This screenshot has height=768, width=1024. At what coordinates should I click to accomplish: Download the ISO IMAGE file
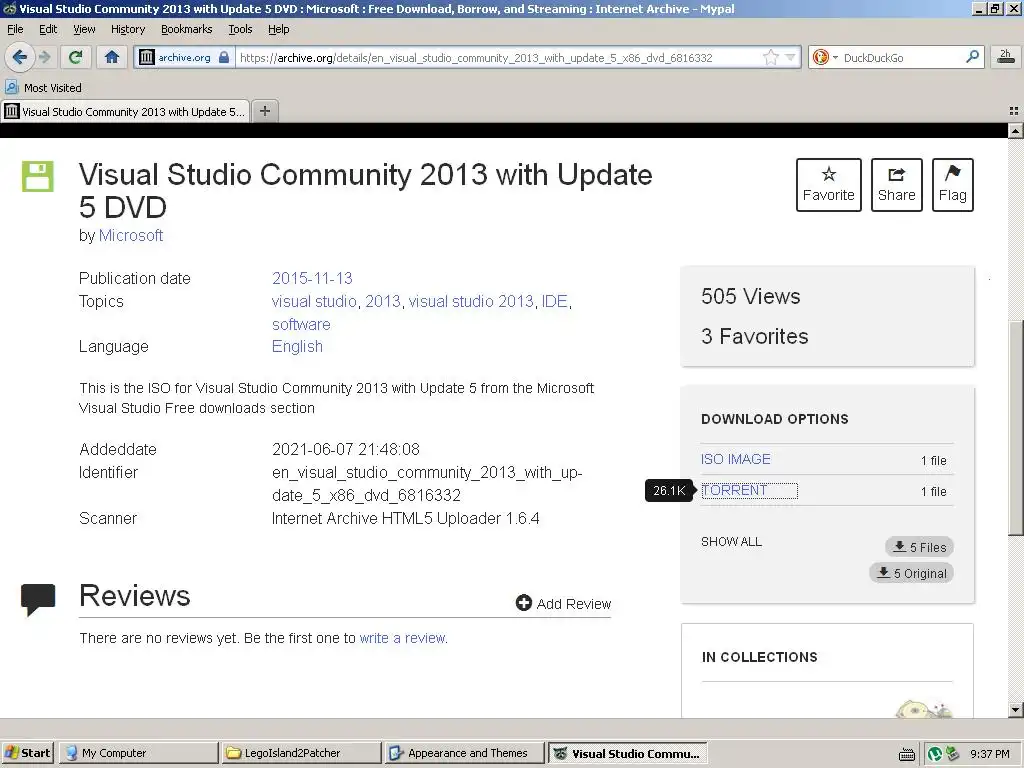click(x=735, y=459)
